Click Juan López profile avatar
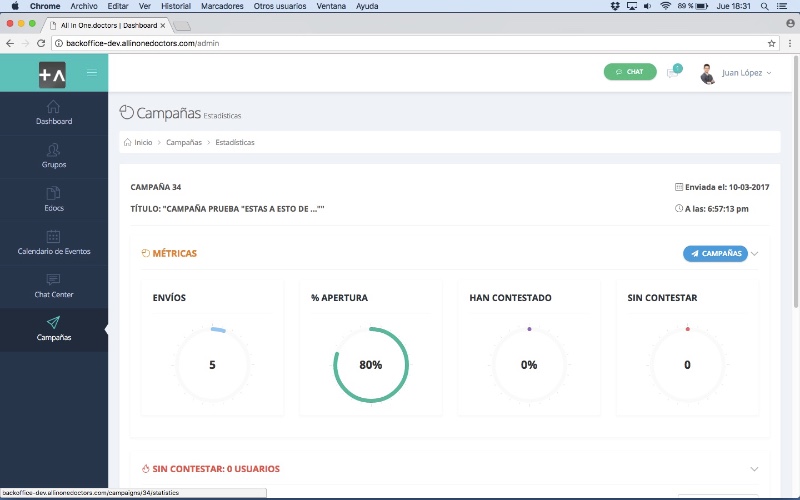This screenshot has width=800, height=500. coord(707,74)
